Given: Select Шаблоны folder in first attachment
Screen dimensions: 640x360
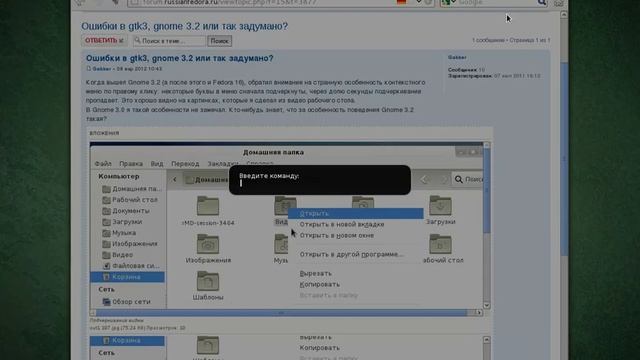Looking at the screenshot, I should (x=208, y=281).
